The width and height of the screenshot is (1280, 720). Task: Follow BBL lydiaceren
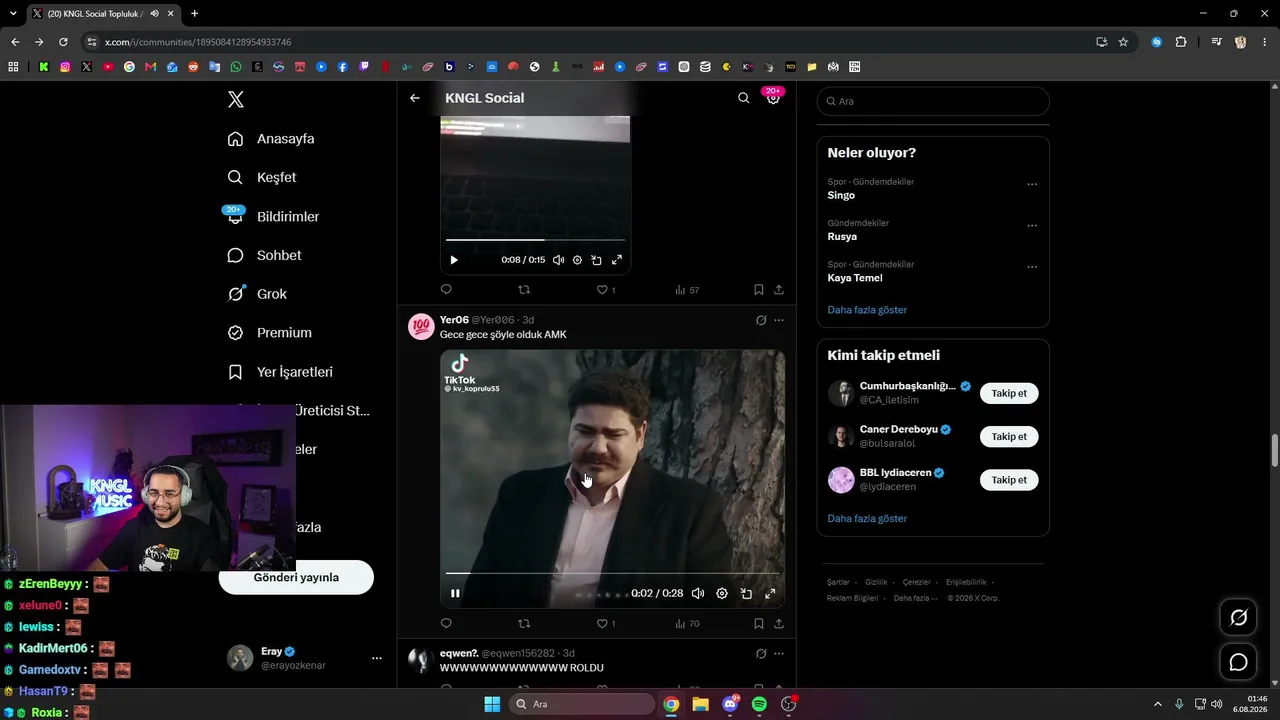tap(1009, 480)
